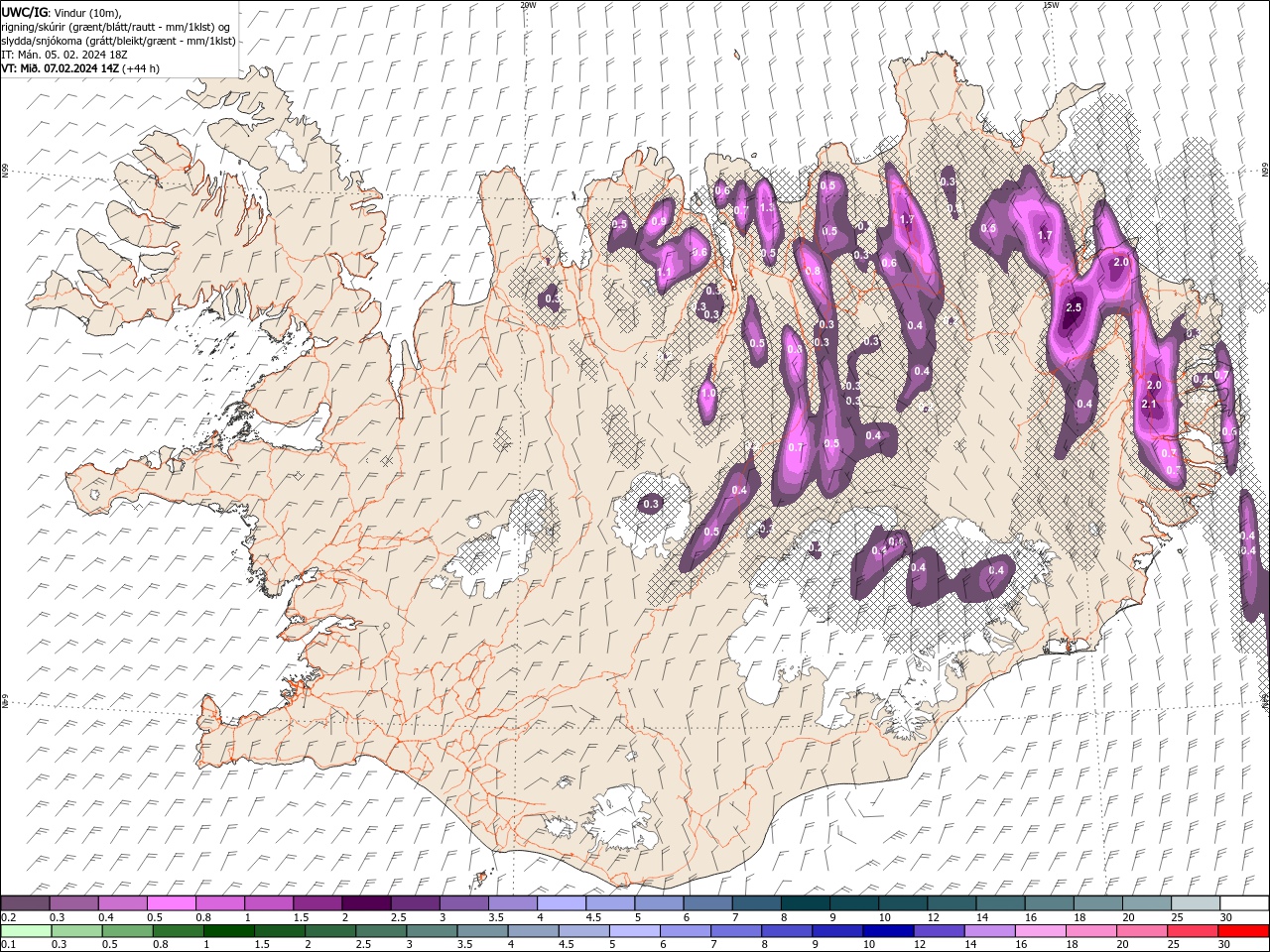Viewport: 1270px width, 952px height.
Task: Pick the 1.5 swatch in the snowfall legend
Action: tap(317, 903)
